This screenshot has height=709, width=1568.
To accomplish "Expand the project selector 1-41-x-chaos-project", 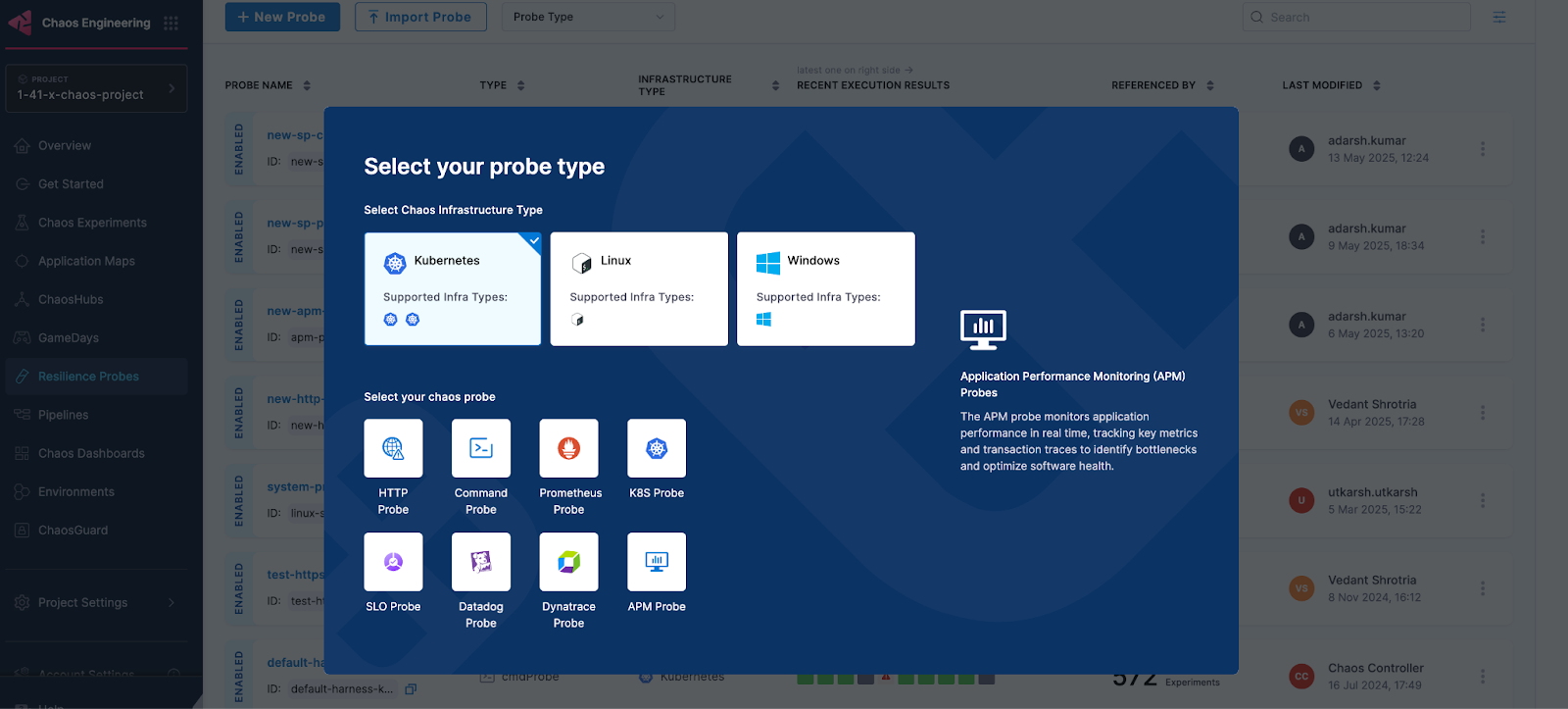I will [x=96, y=88].
